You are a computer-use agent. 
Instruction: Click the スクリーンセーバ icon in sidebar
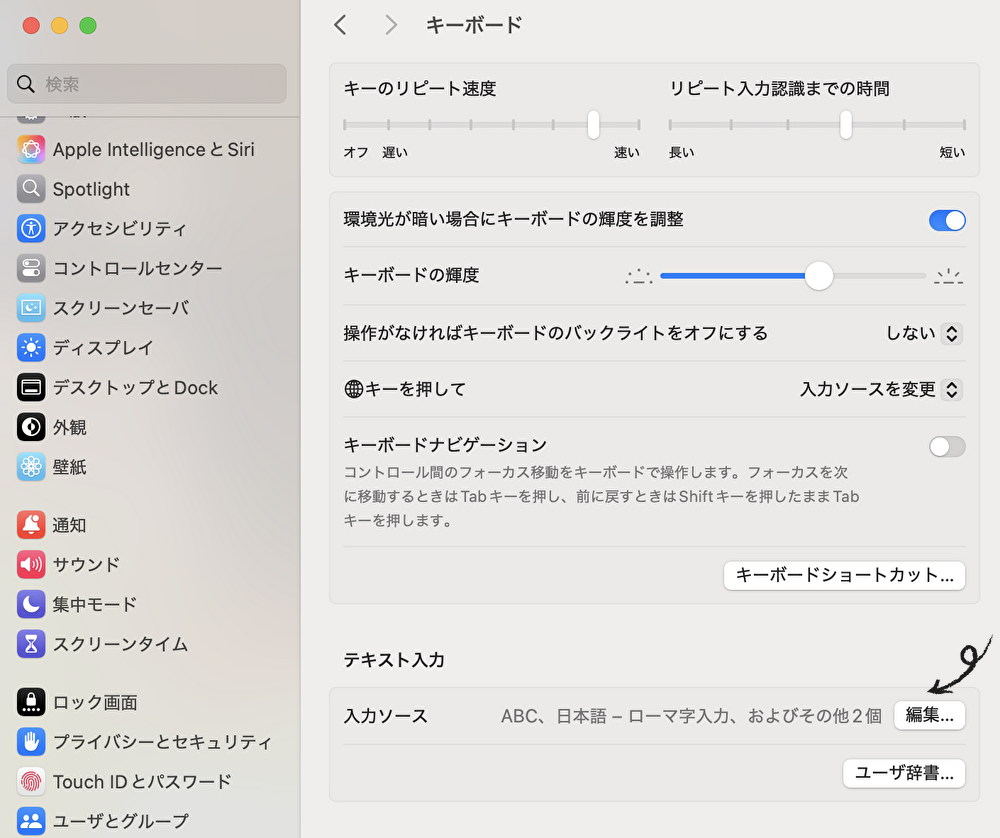click(31, 308)
